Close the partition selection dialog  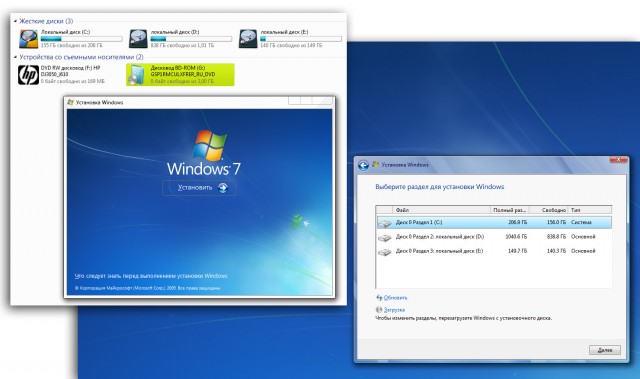pyautogui.click(x=618, y=160)
